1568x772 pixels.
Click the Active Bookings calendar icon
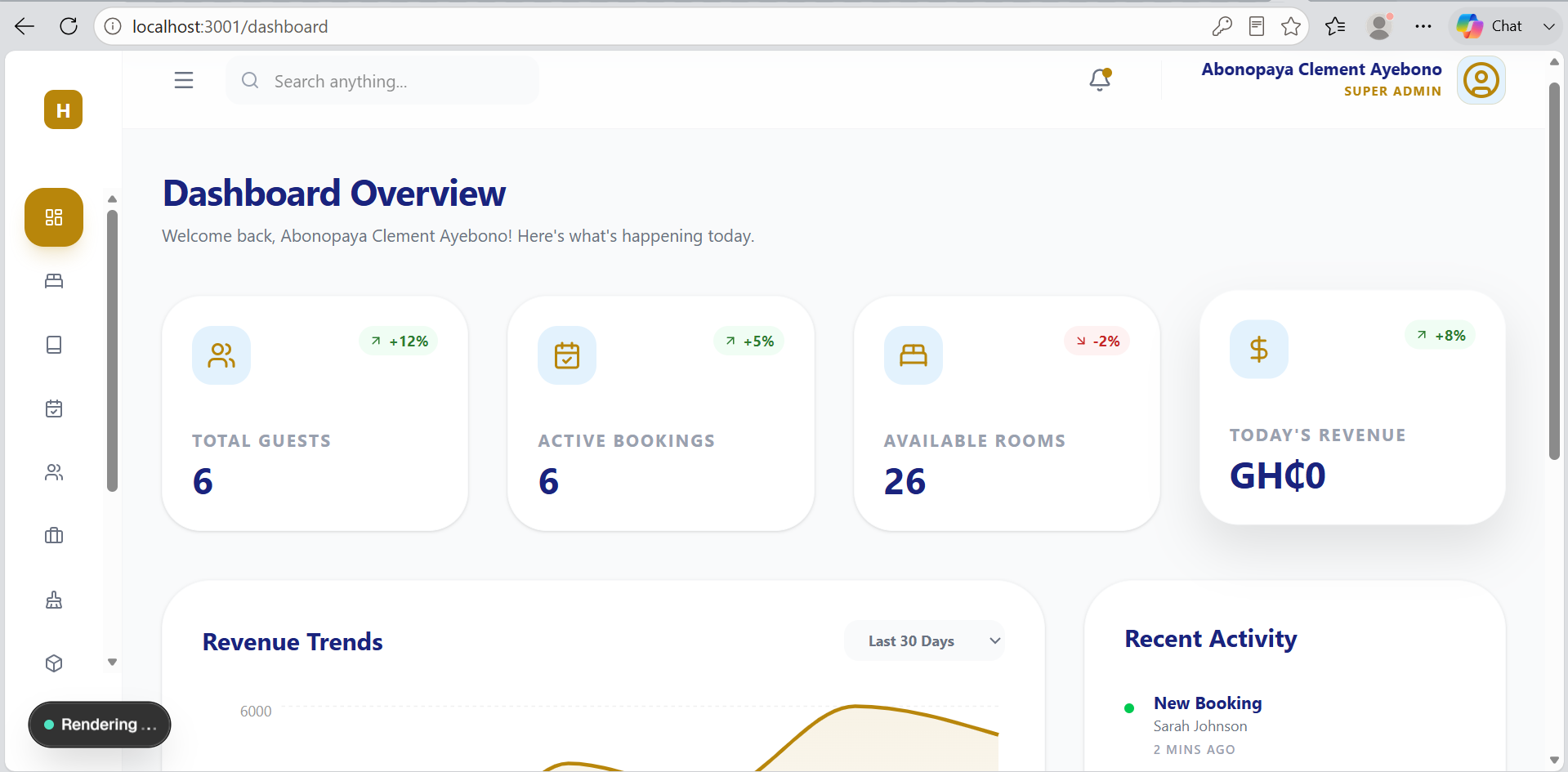567,355
